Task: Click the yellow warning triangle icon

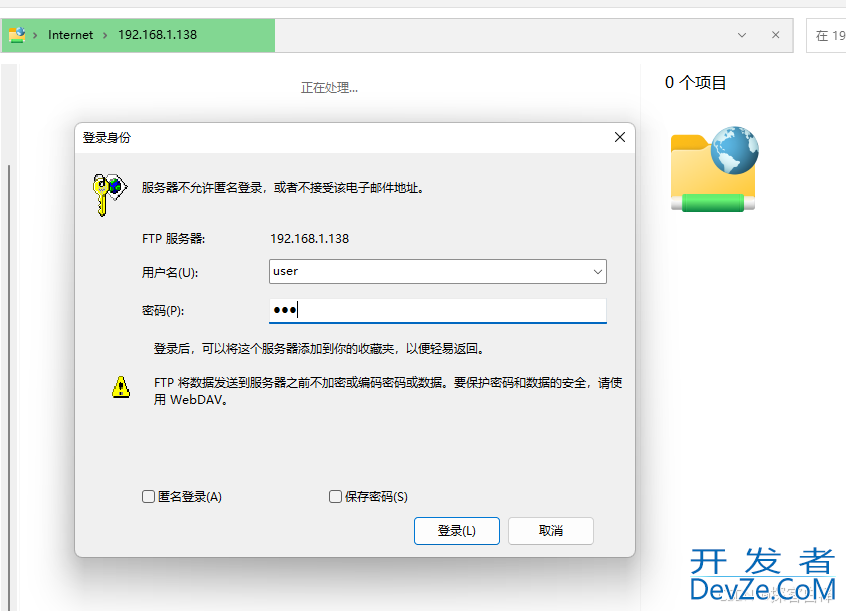Action: (121, 387)
